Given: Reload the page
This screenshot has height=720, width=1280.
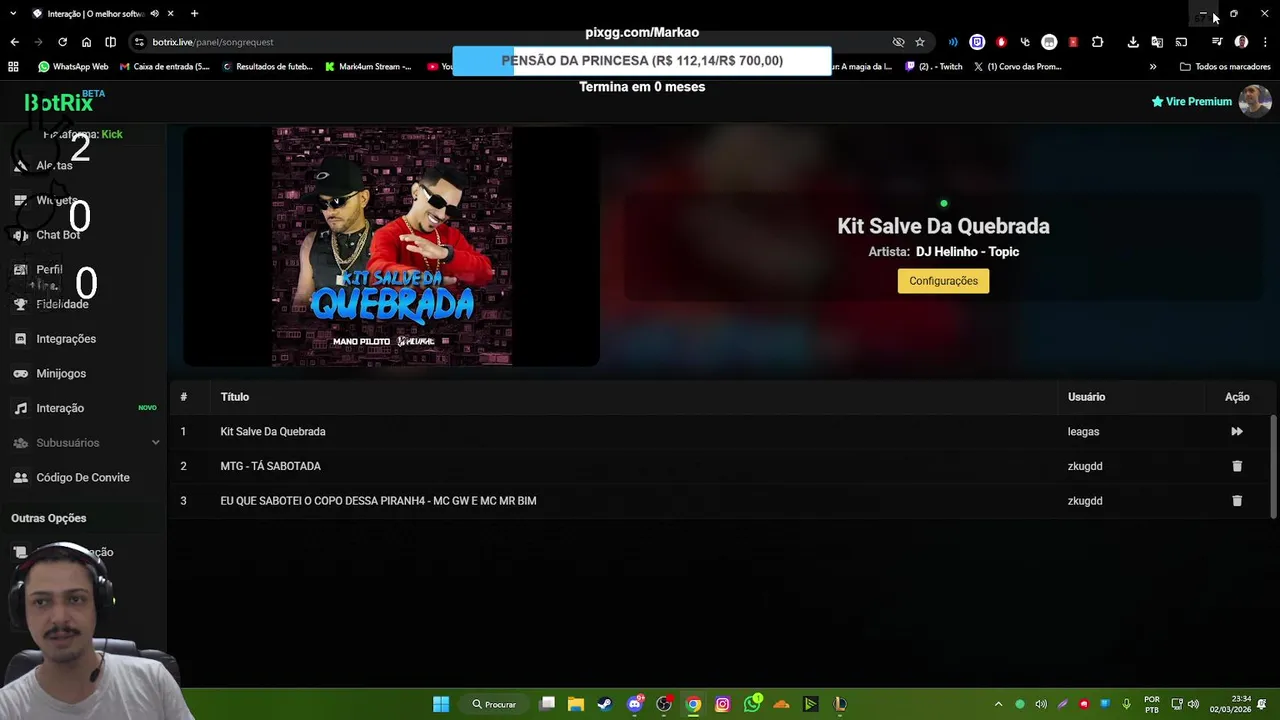Looking at the screenshot, I should click(x=62, y=42).
